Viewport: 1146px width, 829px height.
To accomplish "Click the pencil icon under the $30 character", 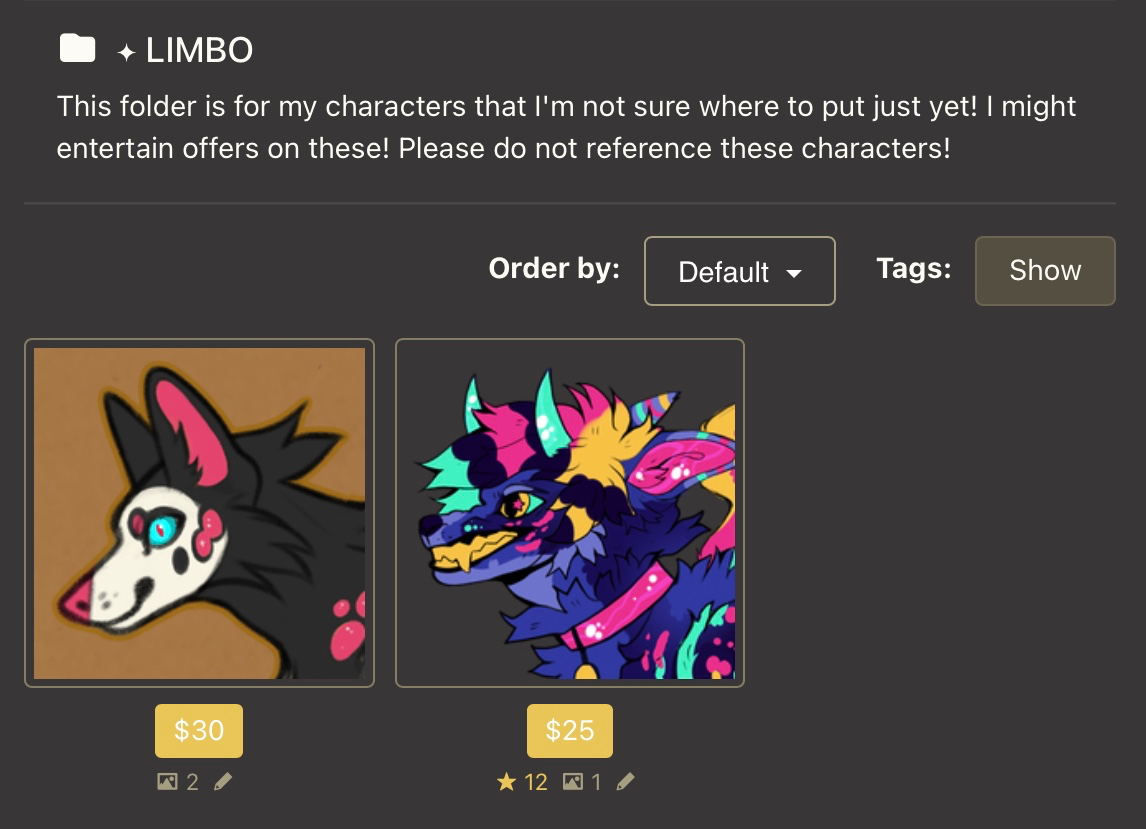I will click(223, 782).
